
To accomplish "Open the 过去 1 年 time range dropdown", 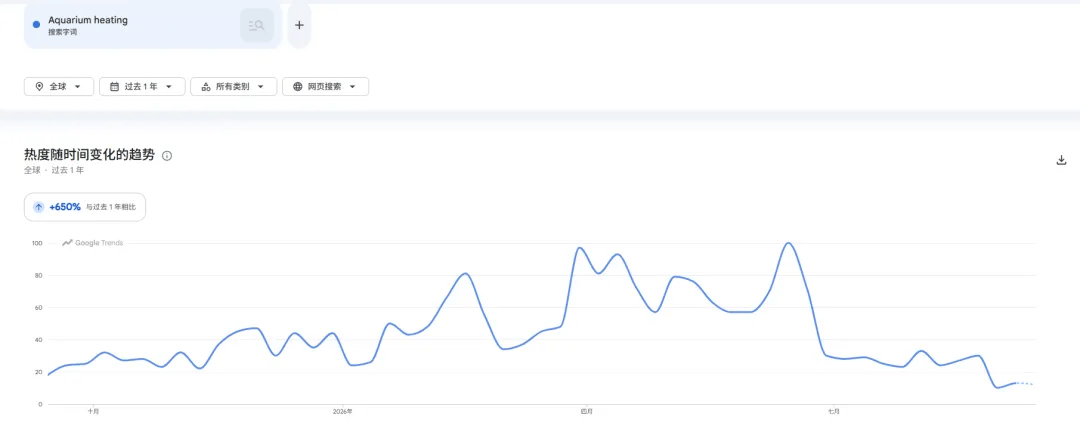I will click(x=142, y=87).
